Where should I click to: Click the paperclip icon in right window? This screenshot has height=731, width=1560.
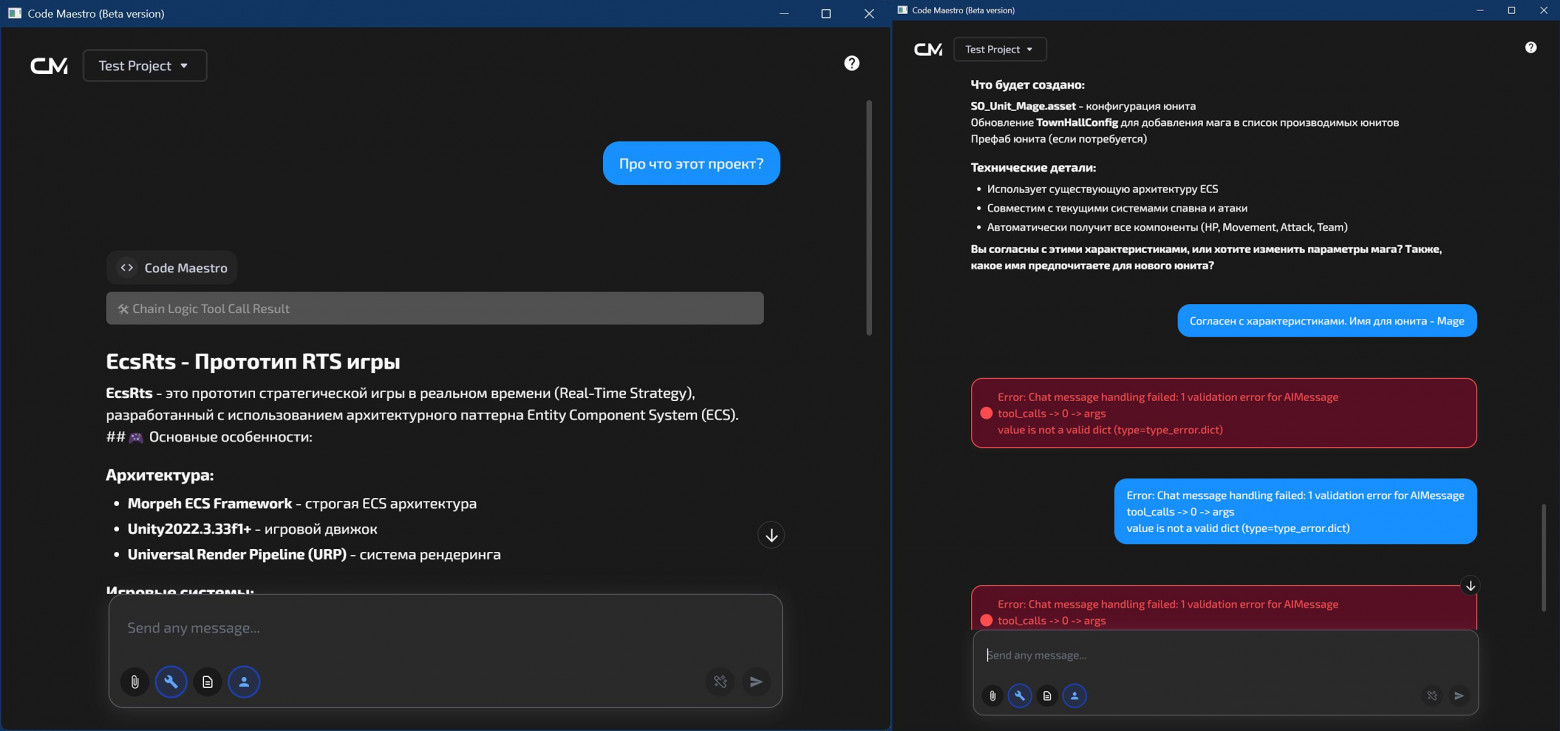pos(992,696)
